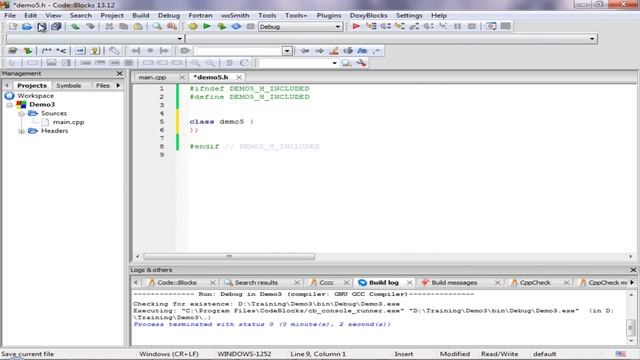The height and width of the screenshot is (360, 640).
Task: Open the dropdown arrow beside the jump back arrow
Action: (x=287, y=51)
